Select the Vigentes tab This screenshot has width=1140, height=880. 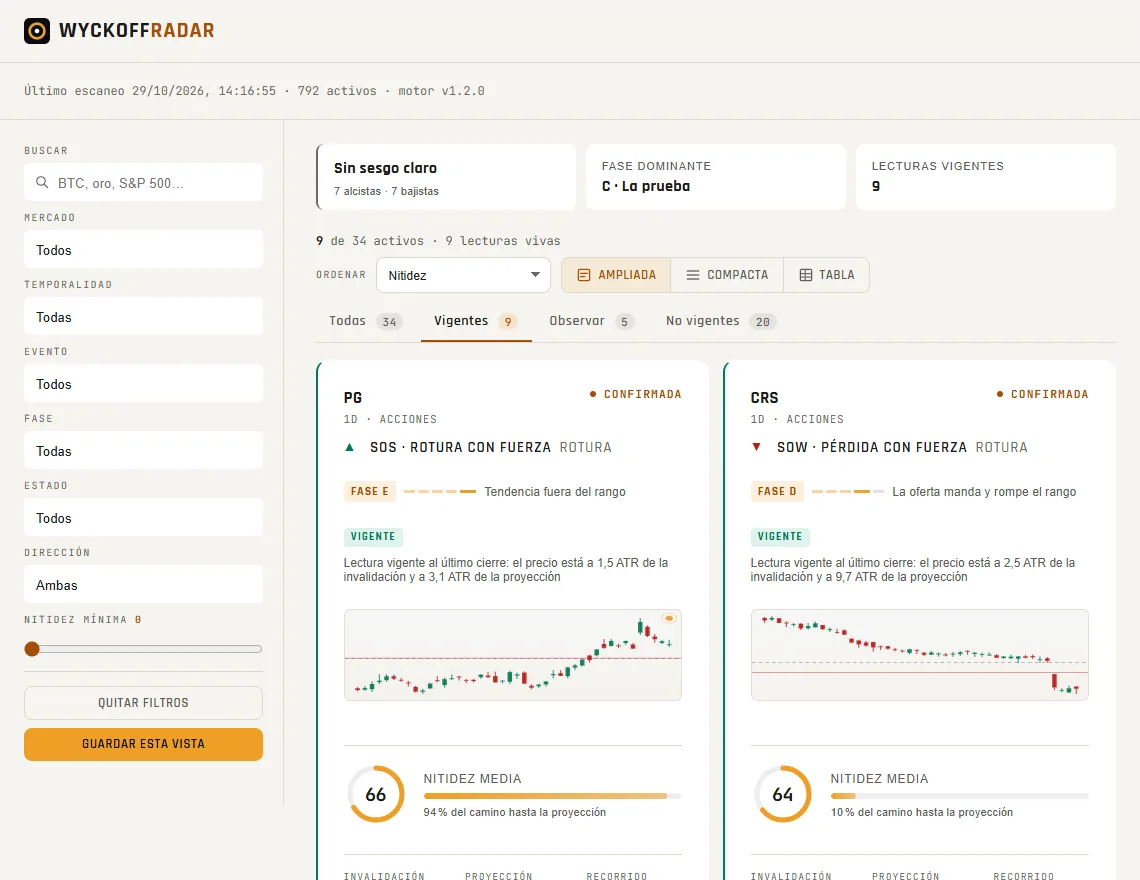click(x=476, y=321)
